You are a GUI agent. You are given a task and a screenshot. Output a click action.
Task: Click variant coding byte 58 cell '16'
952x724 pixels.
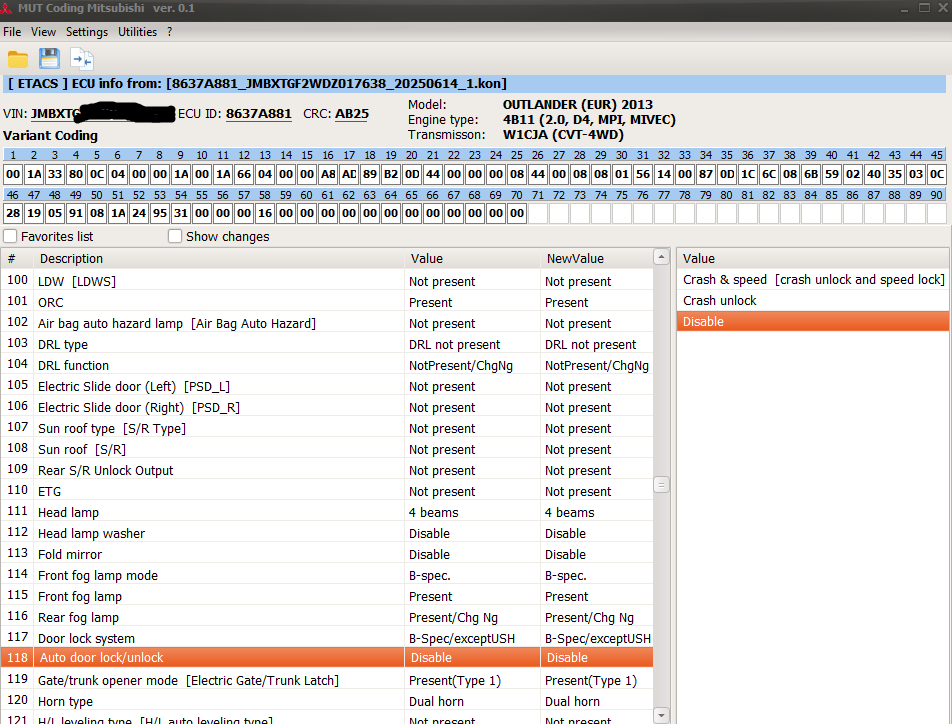265,213
